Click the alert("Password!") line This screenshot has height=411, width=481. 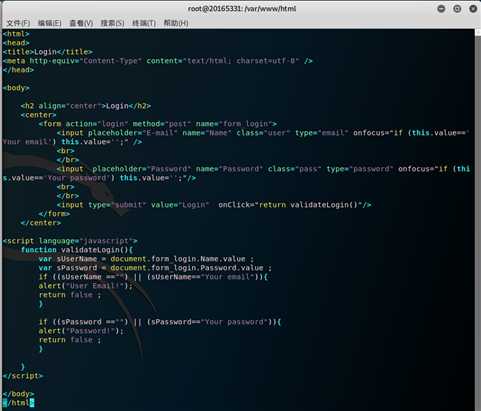[81, 331]
